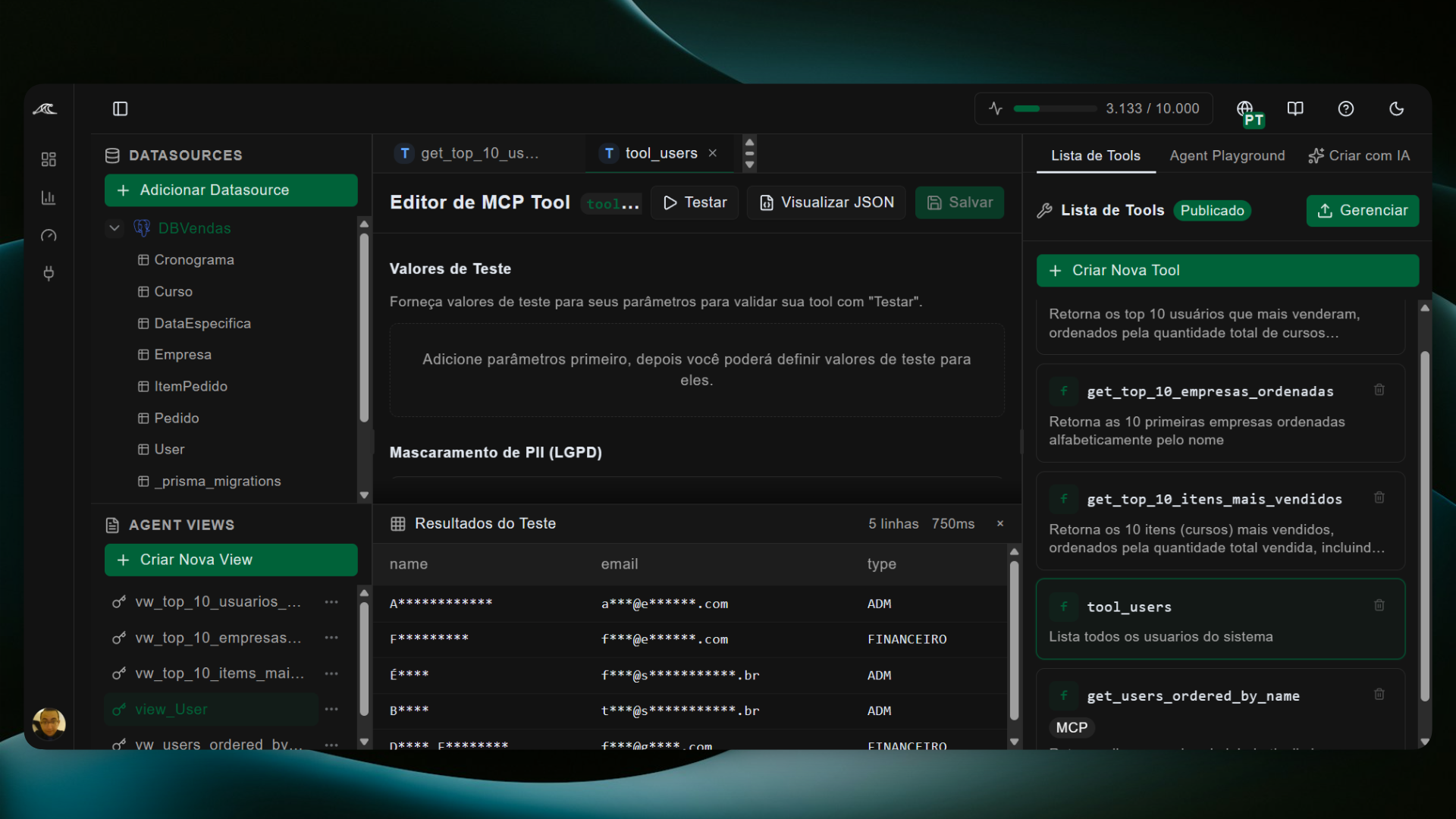Click the Testar play button
This screenshot has height=819, width=1456.
click(x=695, y=202)
